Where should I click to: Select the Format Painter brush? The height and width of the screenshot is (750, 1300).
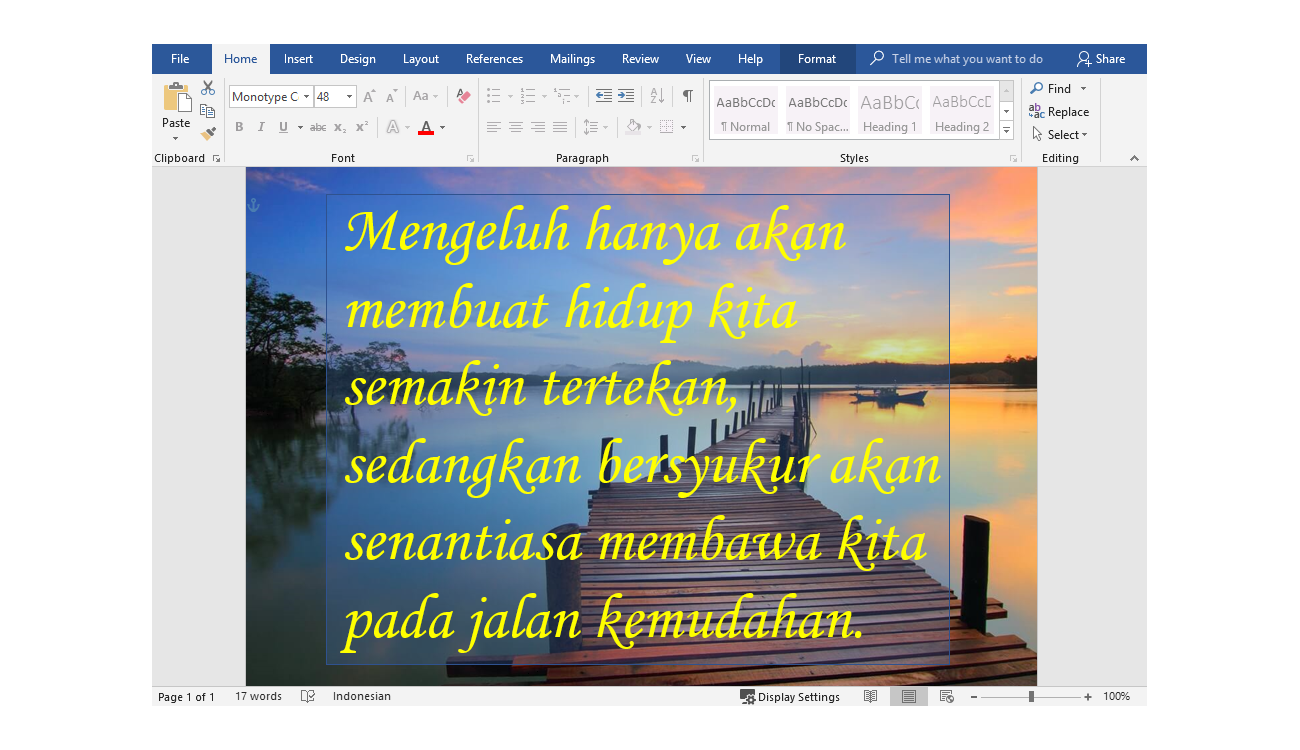tap(208, 133)
